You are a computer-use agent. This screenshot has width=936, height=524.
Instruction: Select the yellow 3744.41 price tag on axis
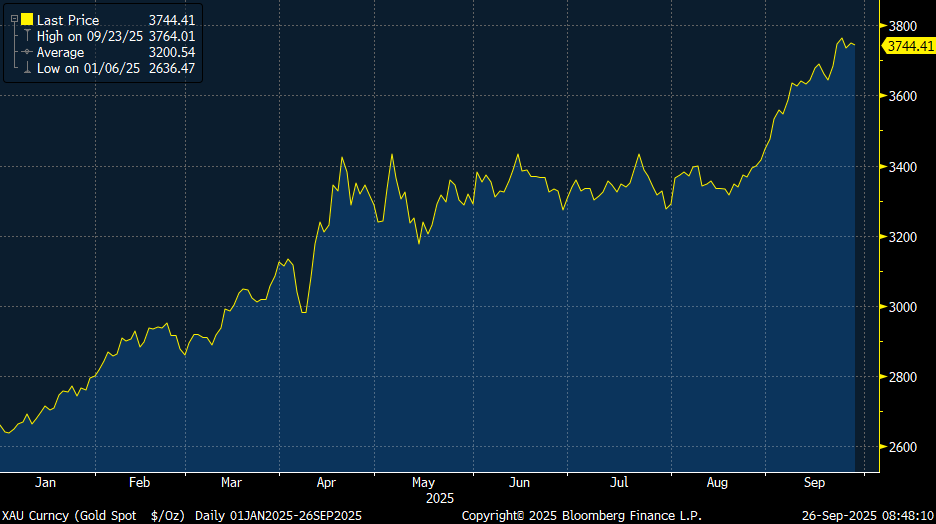click(908, 46)
